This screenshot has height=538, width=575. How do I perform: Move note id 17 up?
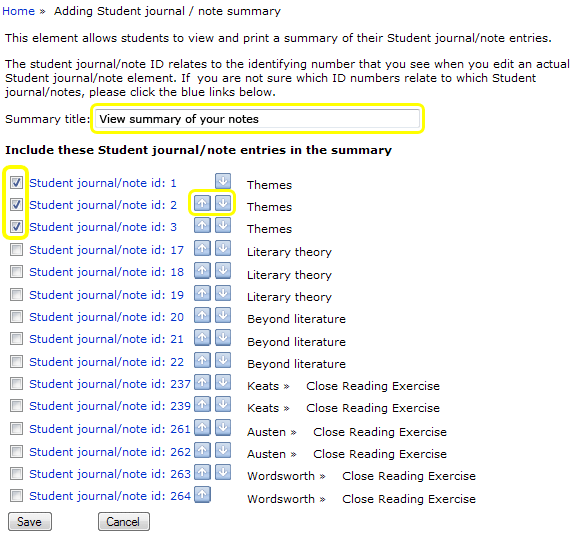(202, 248)
